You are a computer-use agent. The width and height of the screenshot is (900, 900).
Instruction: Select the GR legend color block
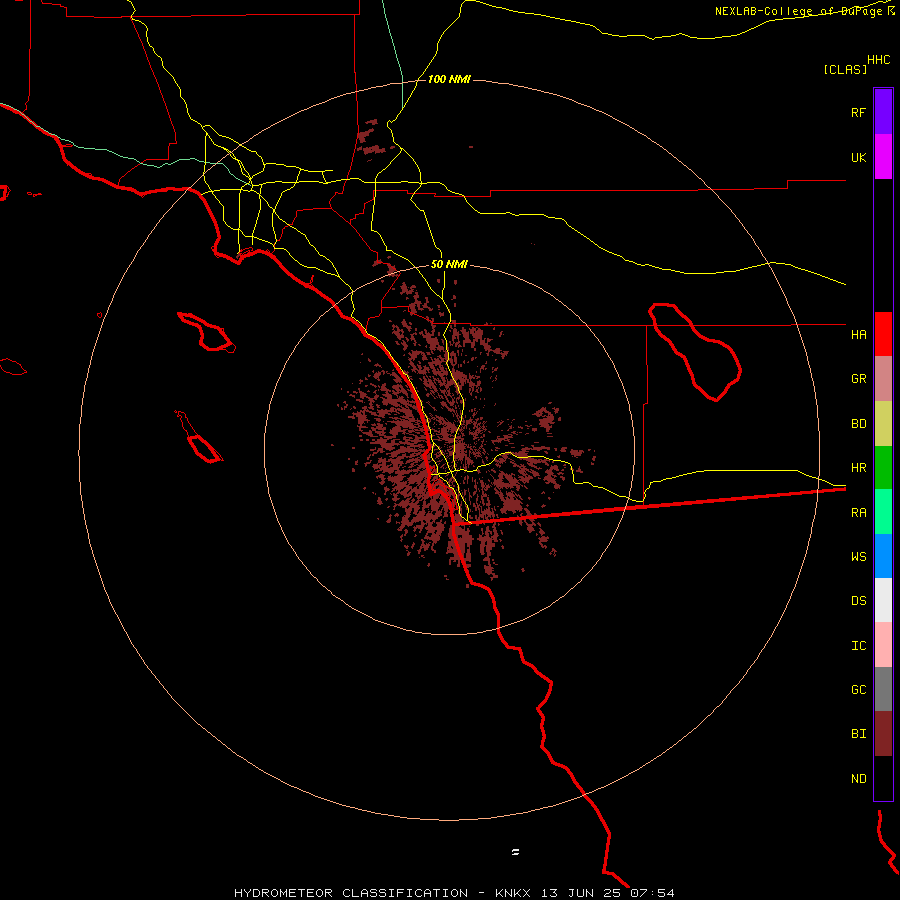[883, 379]
